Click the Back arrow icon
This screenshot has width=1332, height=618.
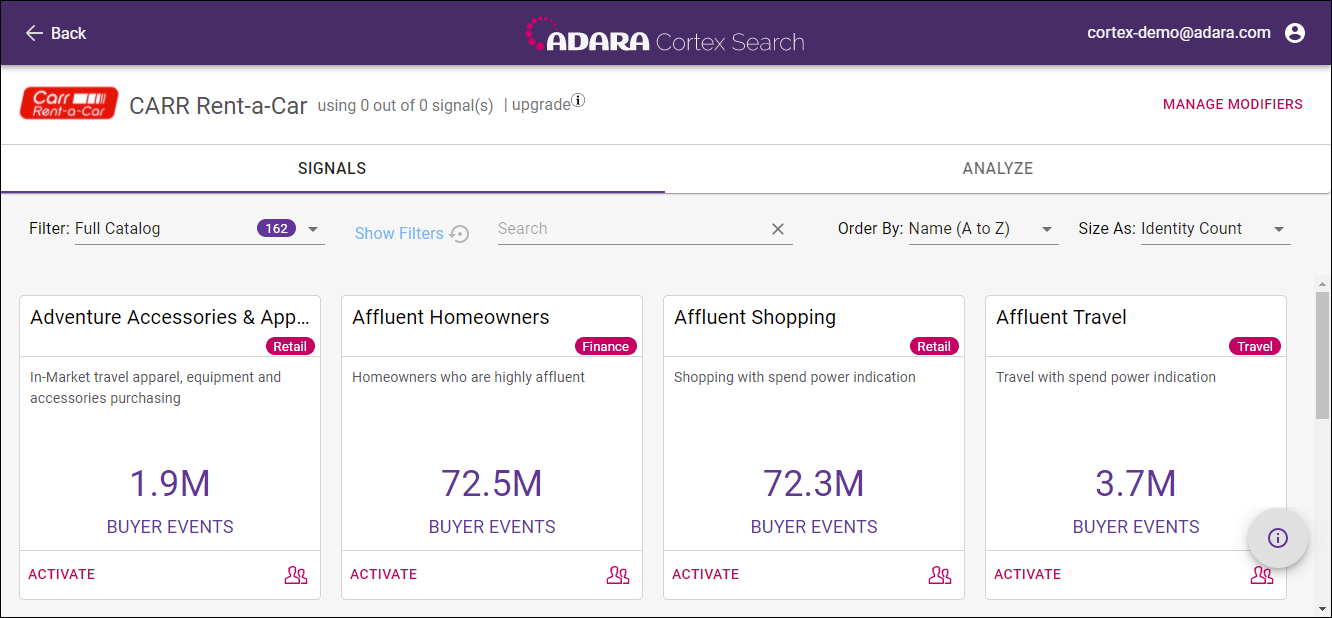coord(34,33)
